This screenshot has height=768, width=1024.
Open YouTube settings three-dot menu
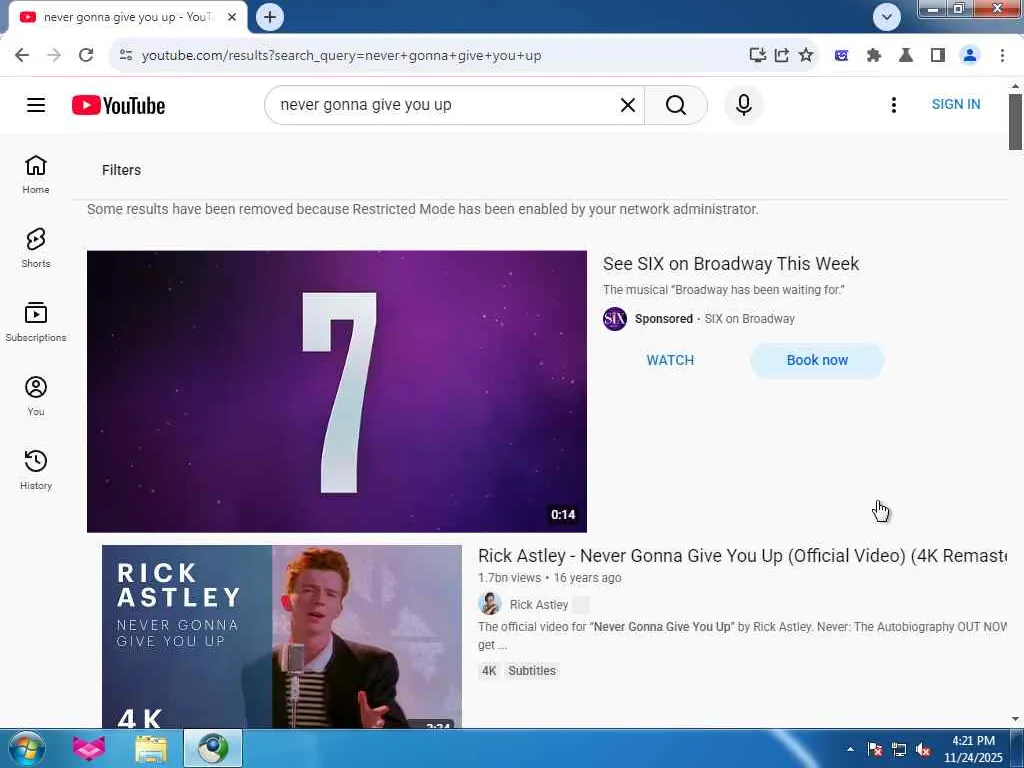pos(893,104)
